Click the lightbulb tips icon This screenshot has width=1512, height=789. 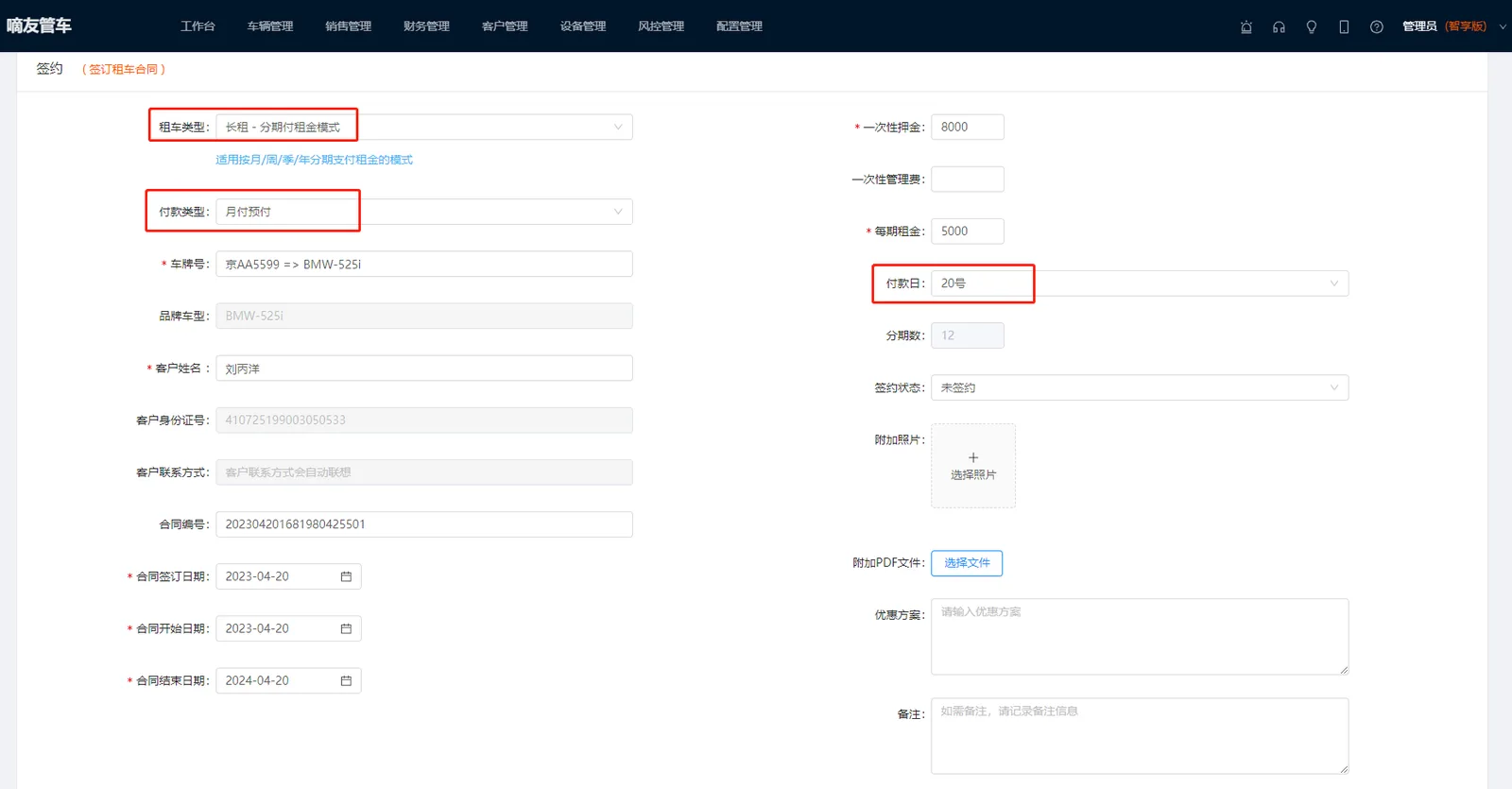coord(1312,26)
